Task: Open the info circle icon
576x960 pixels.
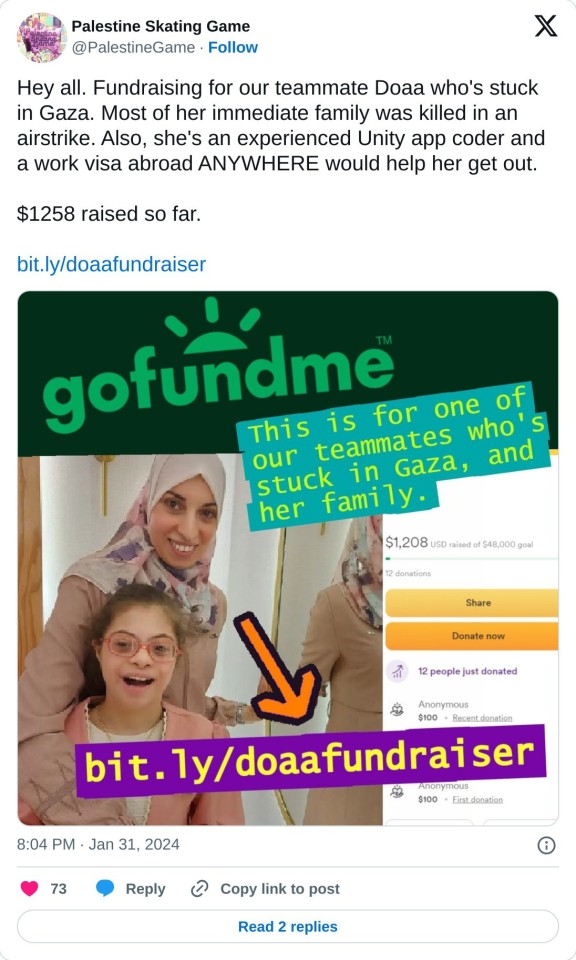Action: pyautogui.click(x=546, y=846)
